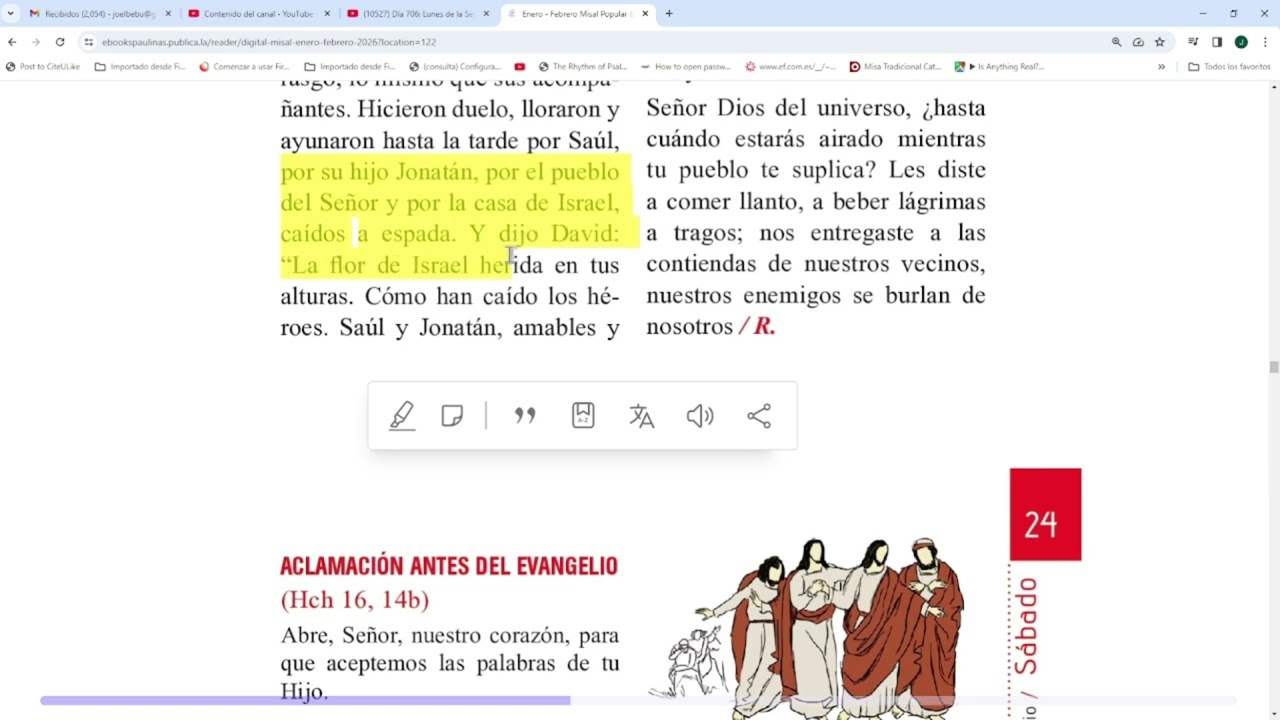Open the A-Z dictionary lookup icon
Viewport: 1280px width, 720px height.
click(583, 416)
